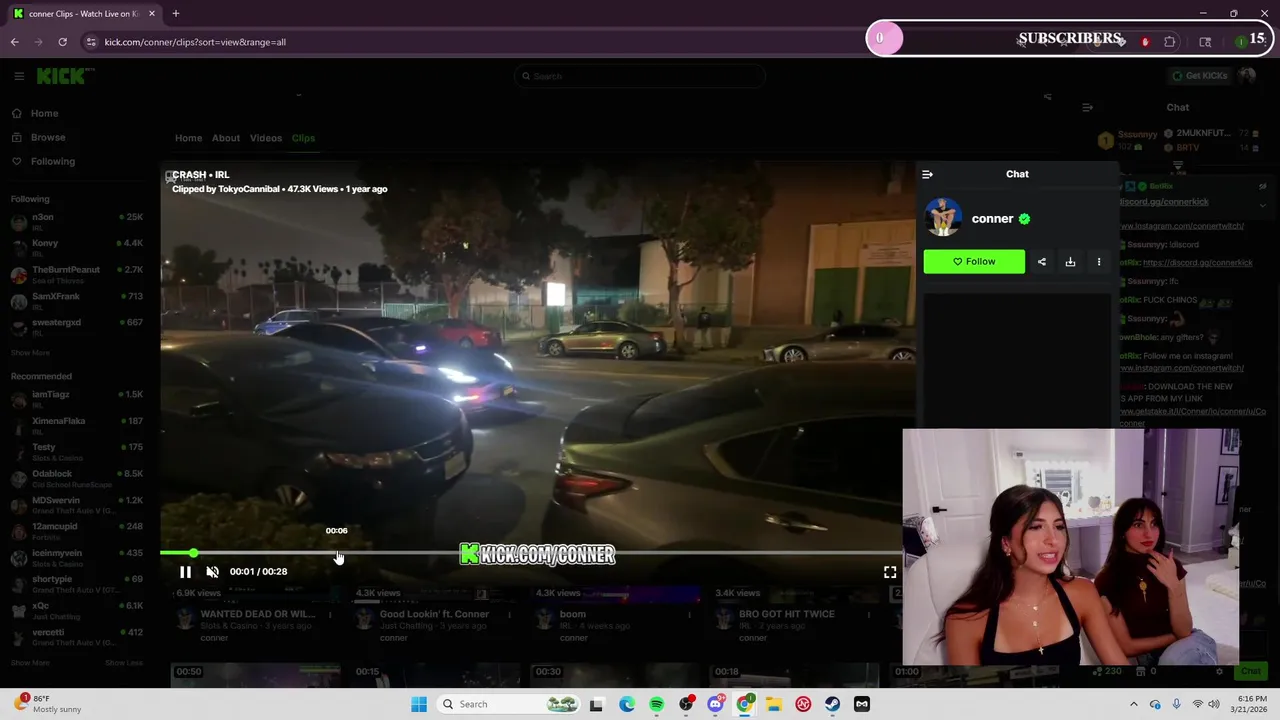Unmute the clip audio
The image size is (1280, 720).
pos(212,572)
